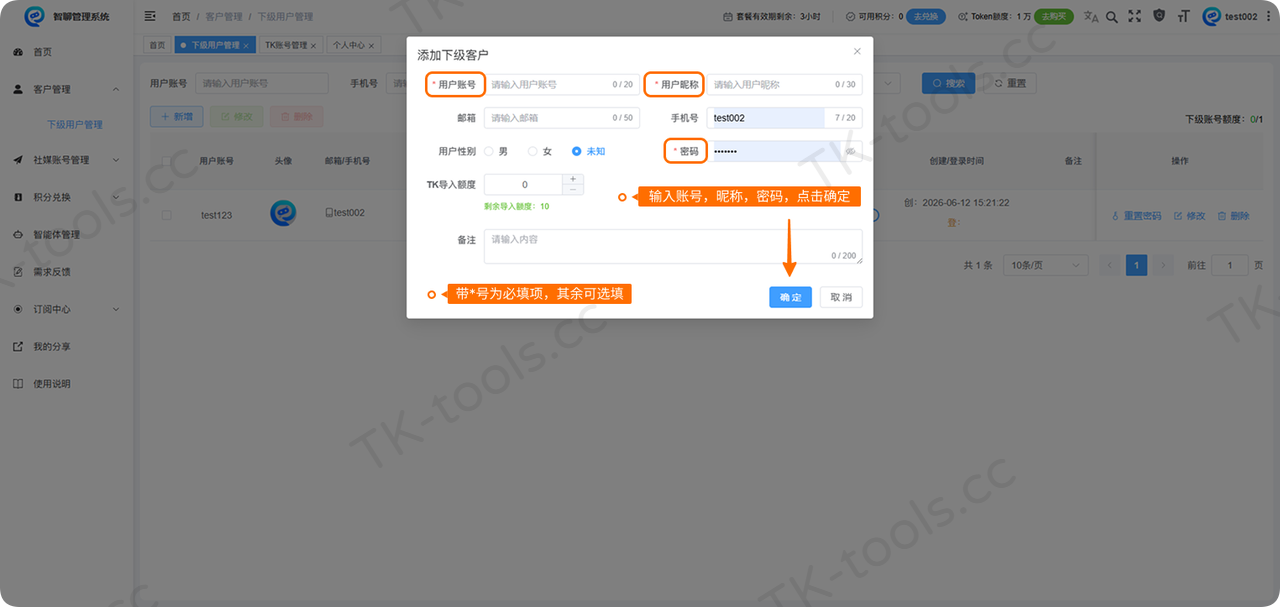
Task: Open font size setting icon in header
Action: pyautogui.click(x=1184, y=16)
